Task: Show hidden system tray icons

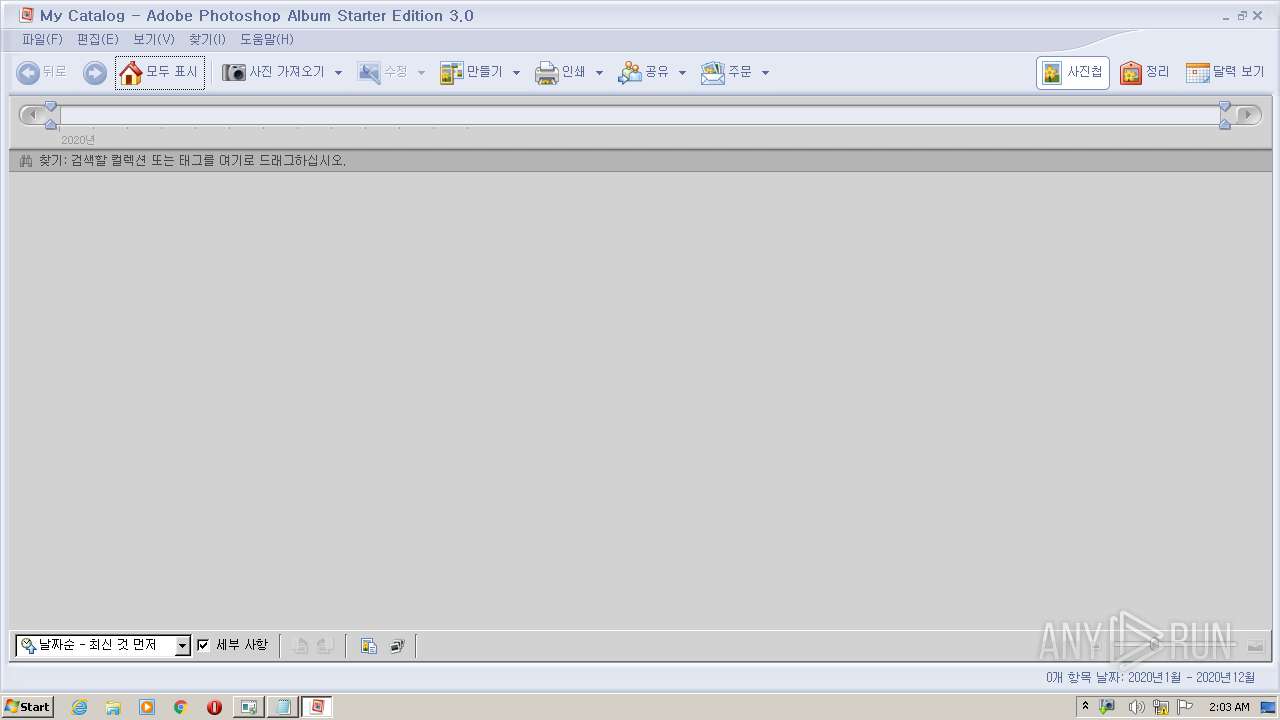Action: pyautogui.click(x=1086, y=706)
